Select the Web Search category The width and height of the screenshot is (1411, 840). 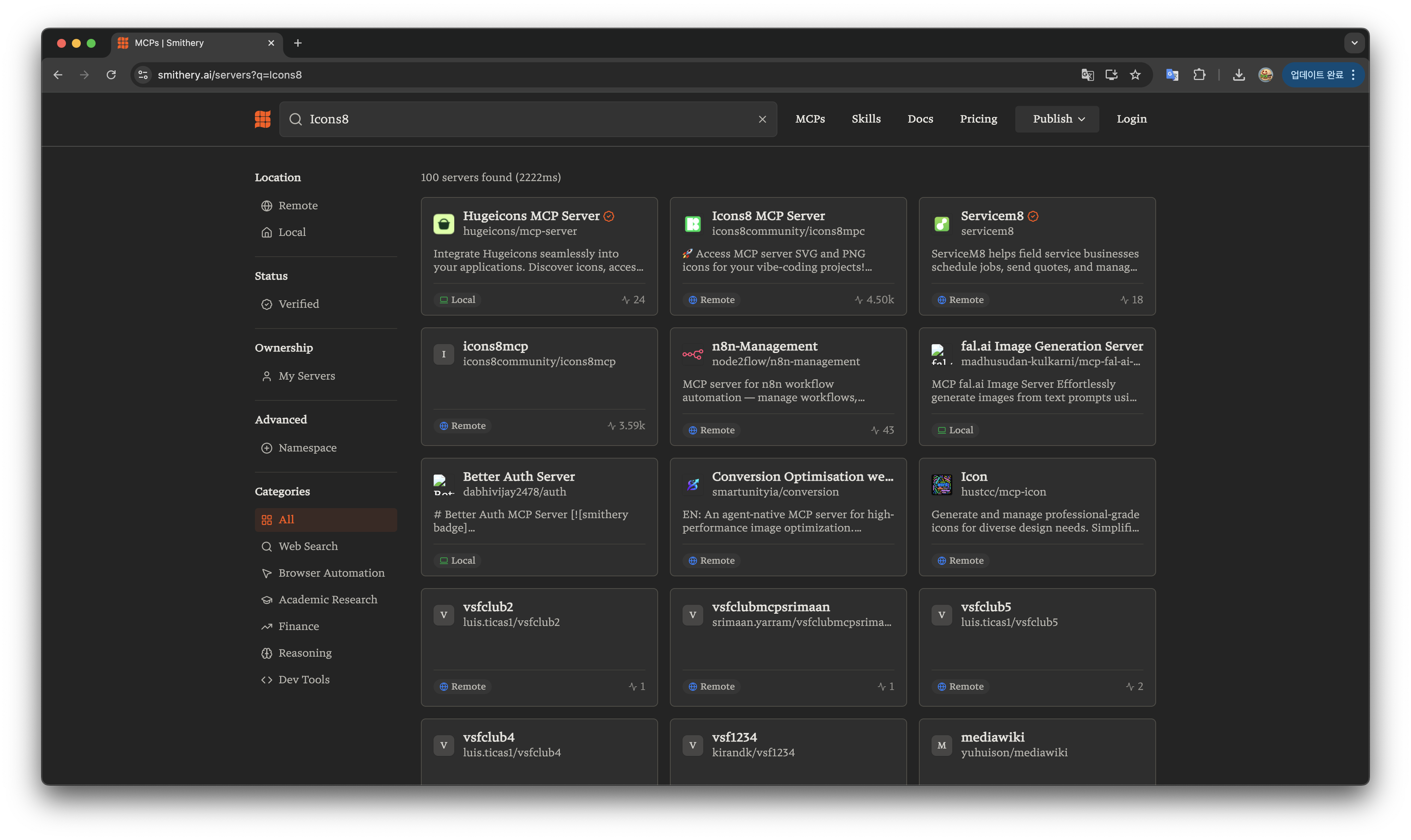click(308, 546)
